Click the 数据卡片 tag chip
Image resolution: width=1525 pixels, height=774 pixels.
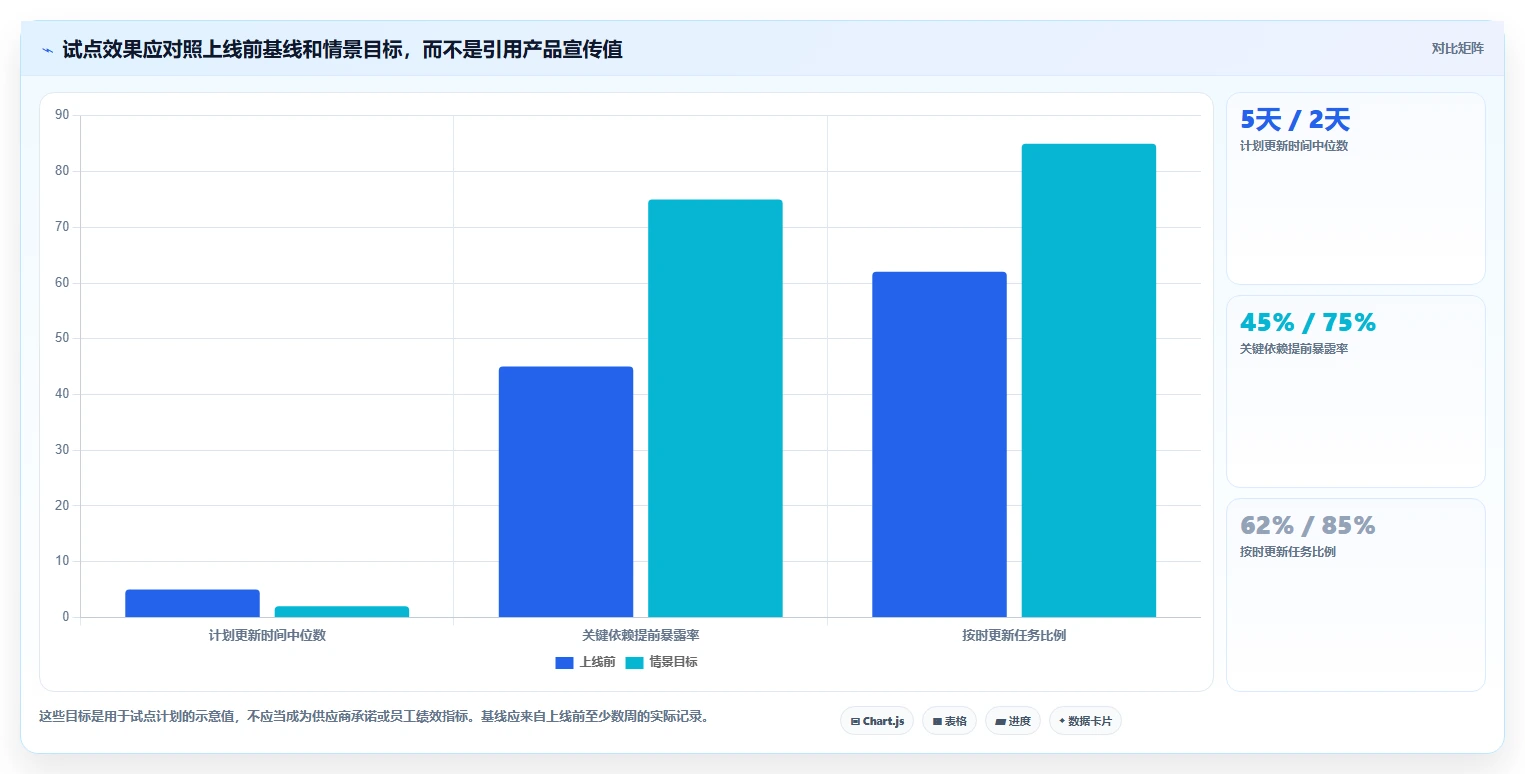point(1085,721)
